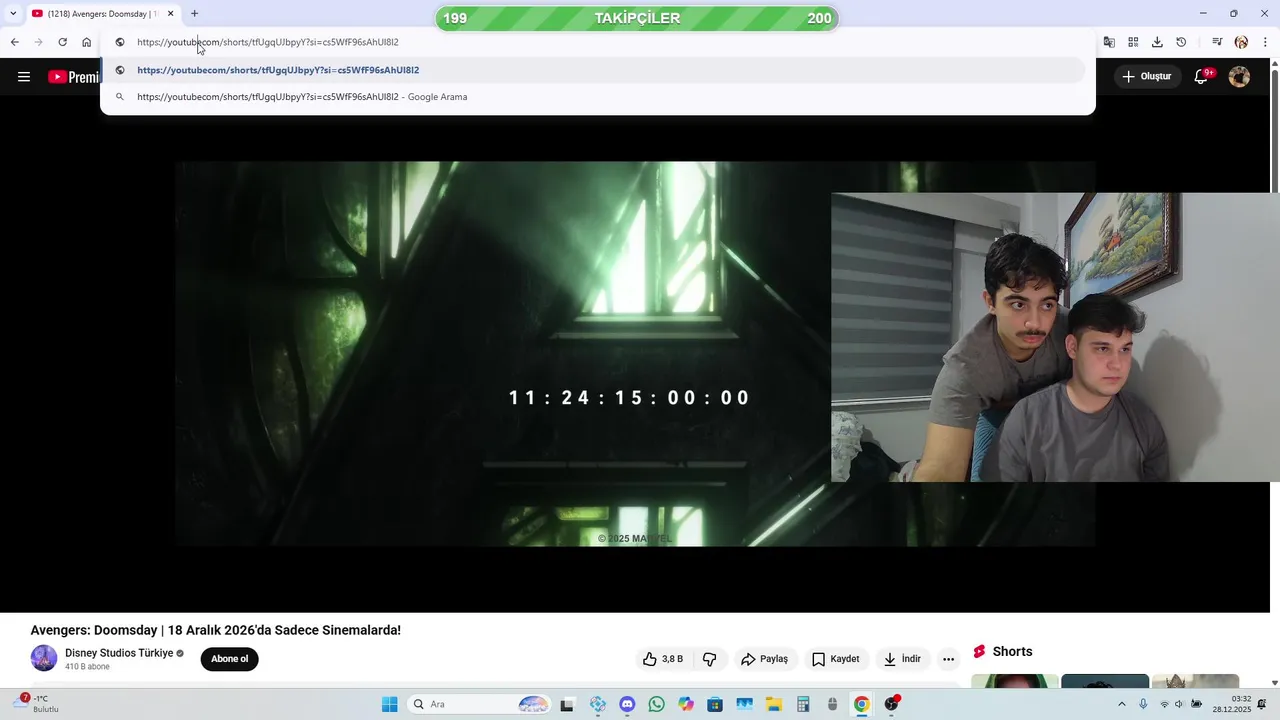1280x720 pixels.
Task: Close the Avengers: Doomsday tab
Action: point(170,14)
